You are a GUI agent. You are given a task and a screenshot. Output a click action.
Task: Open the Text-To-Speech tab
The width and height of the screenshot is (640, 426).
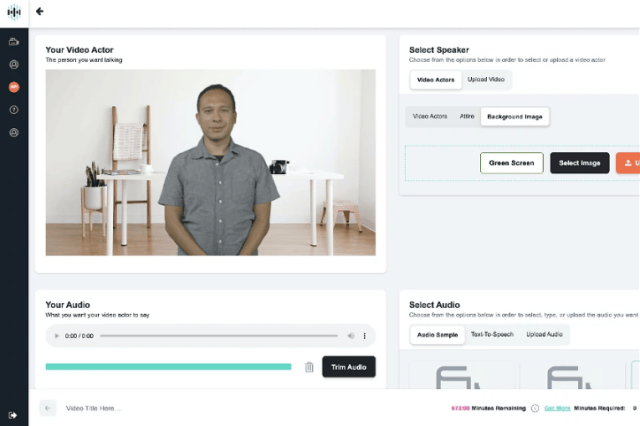[492, 334]
